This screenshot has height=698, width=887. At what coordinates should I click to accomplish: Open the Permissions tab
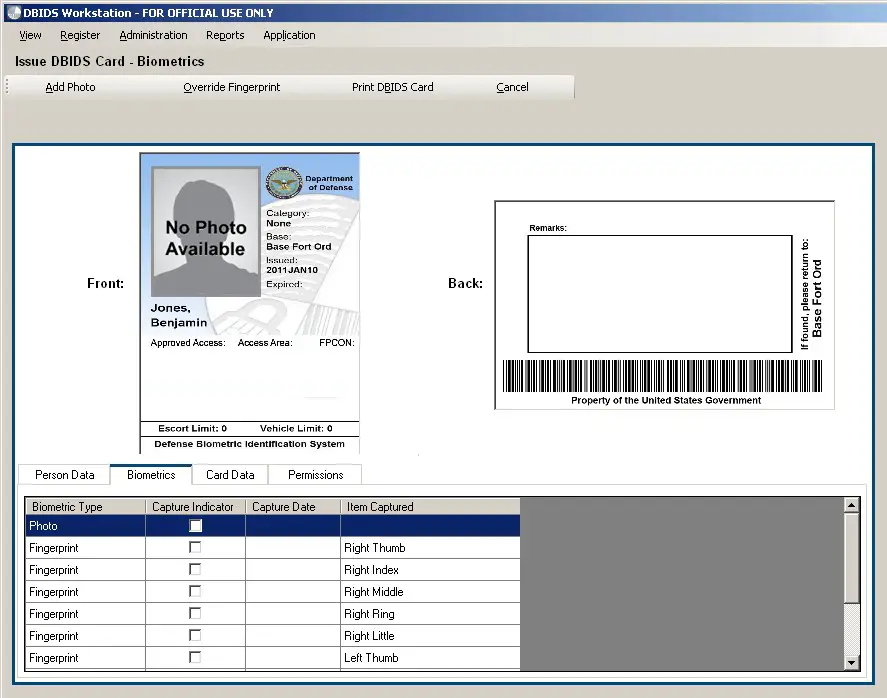[314, 474]
